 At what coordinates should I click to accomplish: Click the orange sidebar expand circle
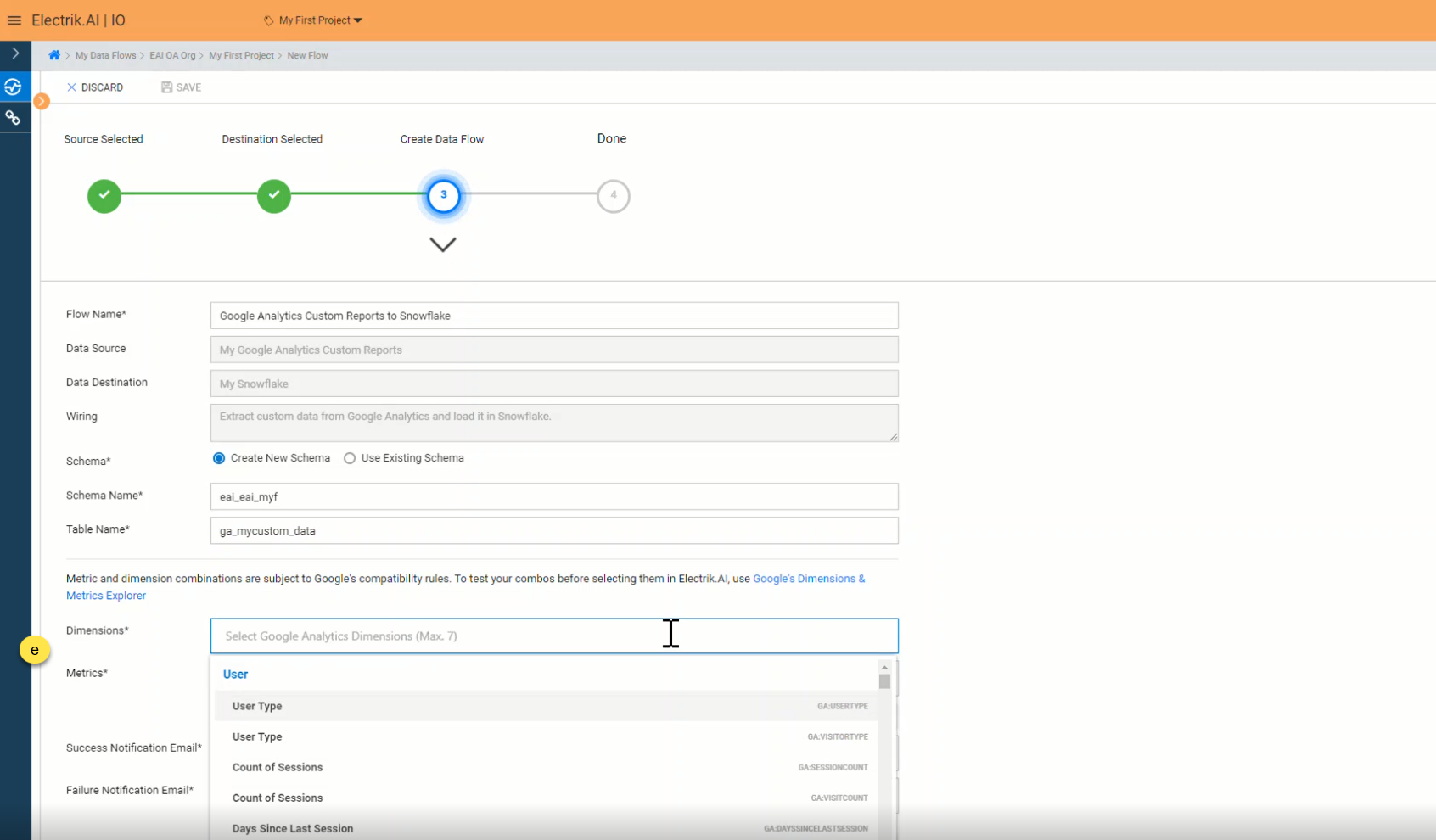coord(41,102)
